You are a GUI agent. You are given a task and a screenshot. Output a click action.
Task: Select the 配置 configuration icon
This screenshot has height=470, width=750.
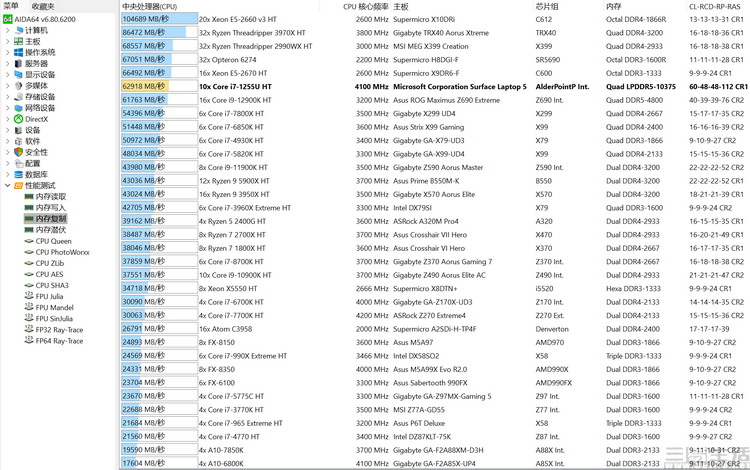pos(19,163)
